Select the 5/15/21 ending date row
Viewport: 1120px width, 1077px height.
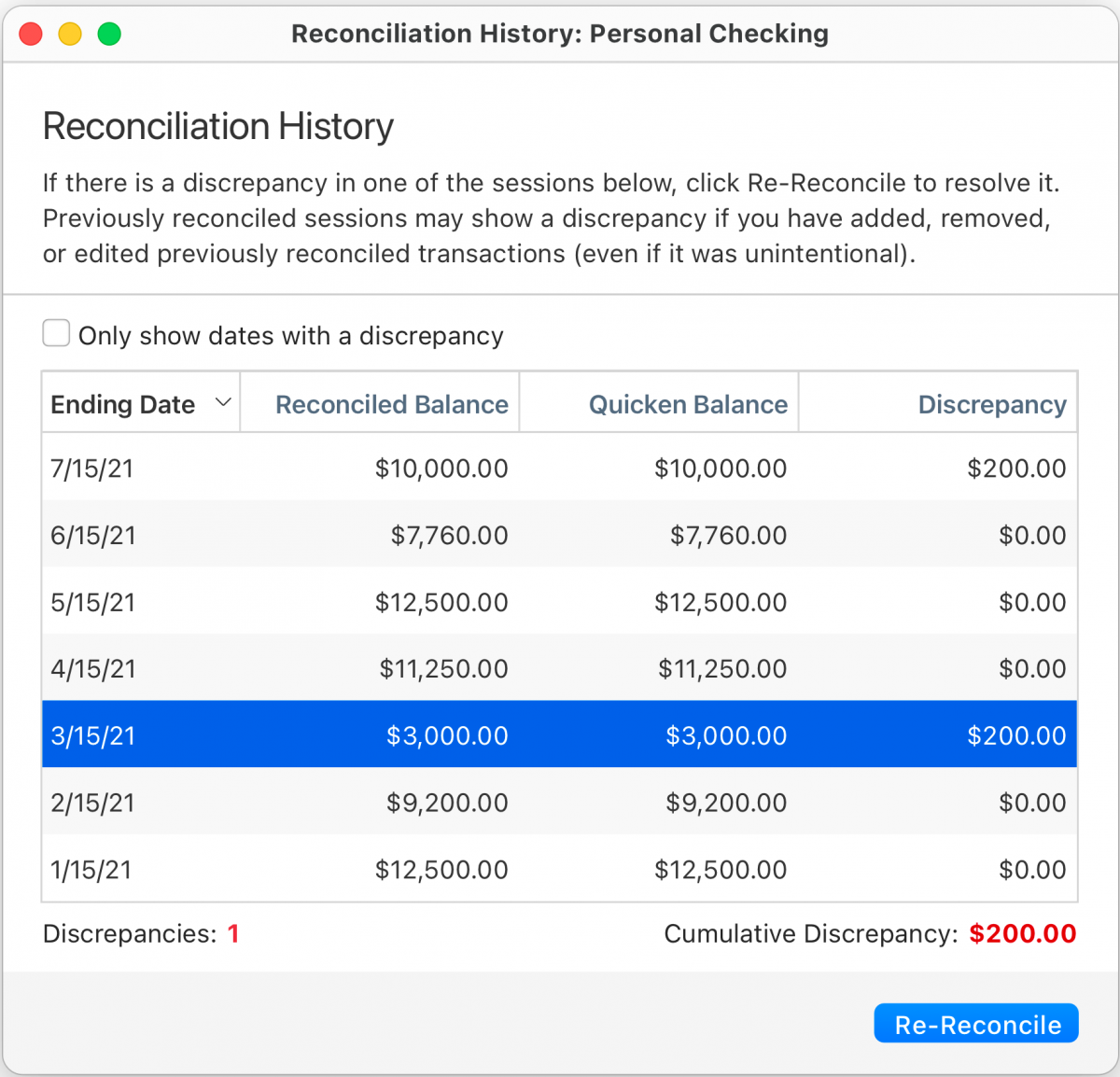(560, 602)
